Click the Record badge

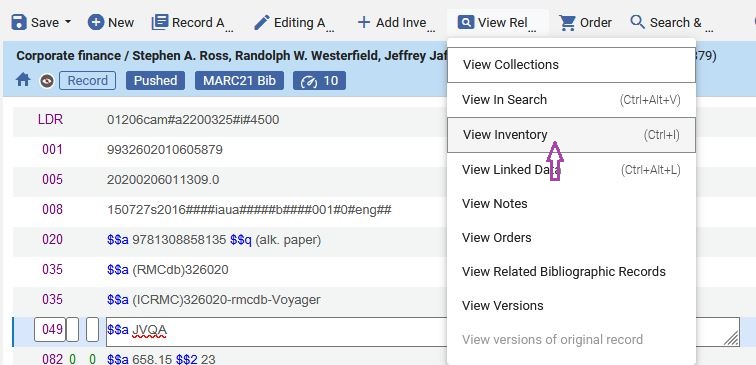coord(87,81)
